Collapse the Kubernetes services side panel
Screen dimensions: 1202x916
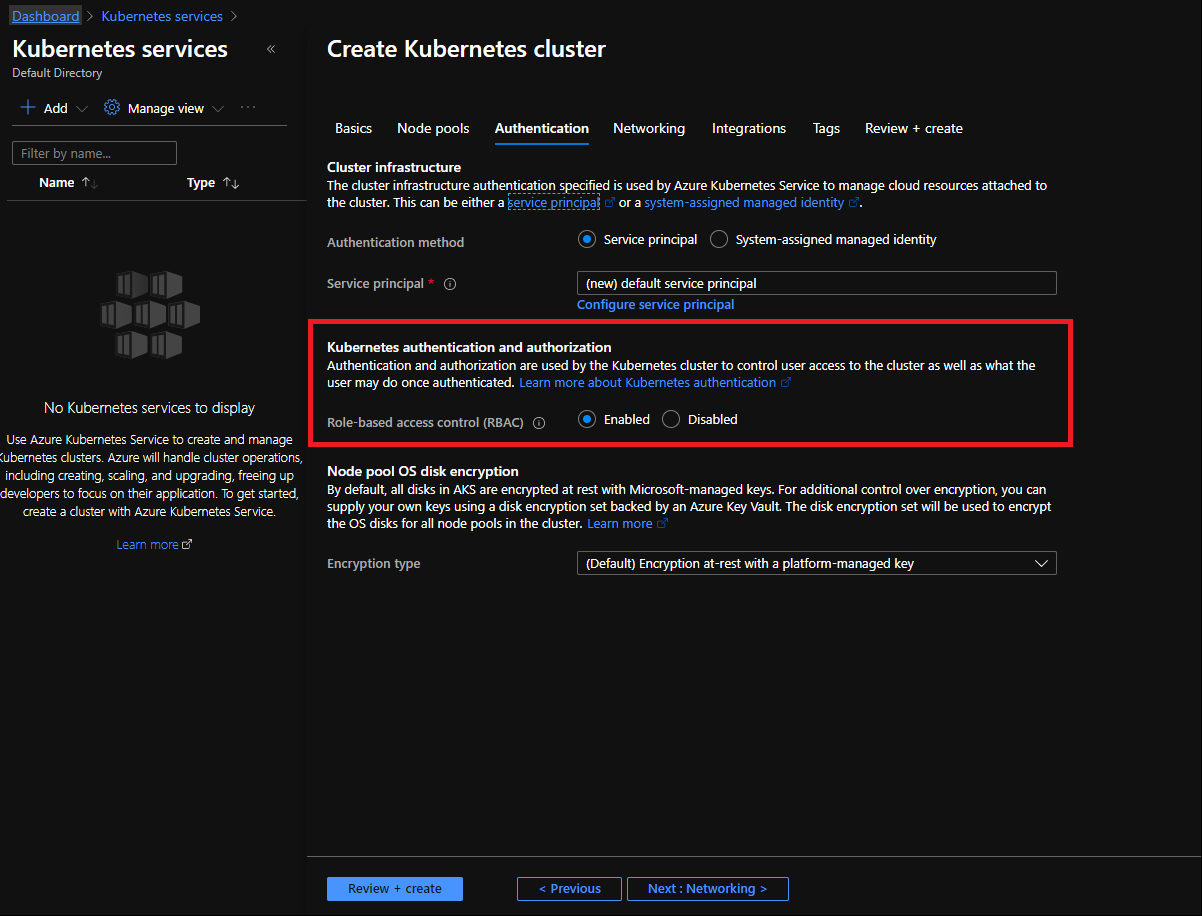coord(271,49)
